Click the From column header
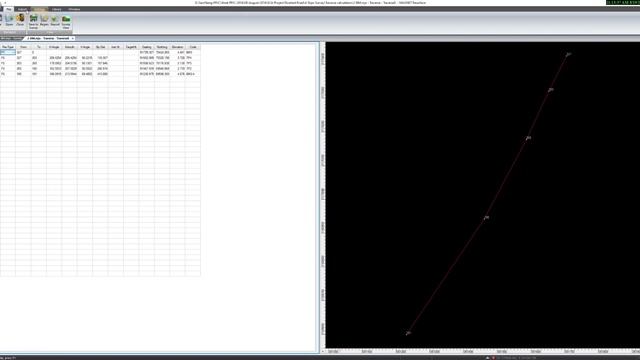 23,47
